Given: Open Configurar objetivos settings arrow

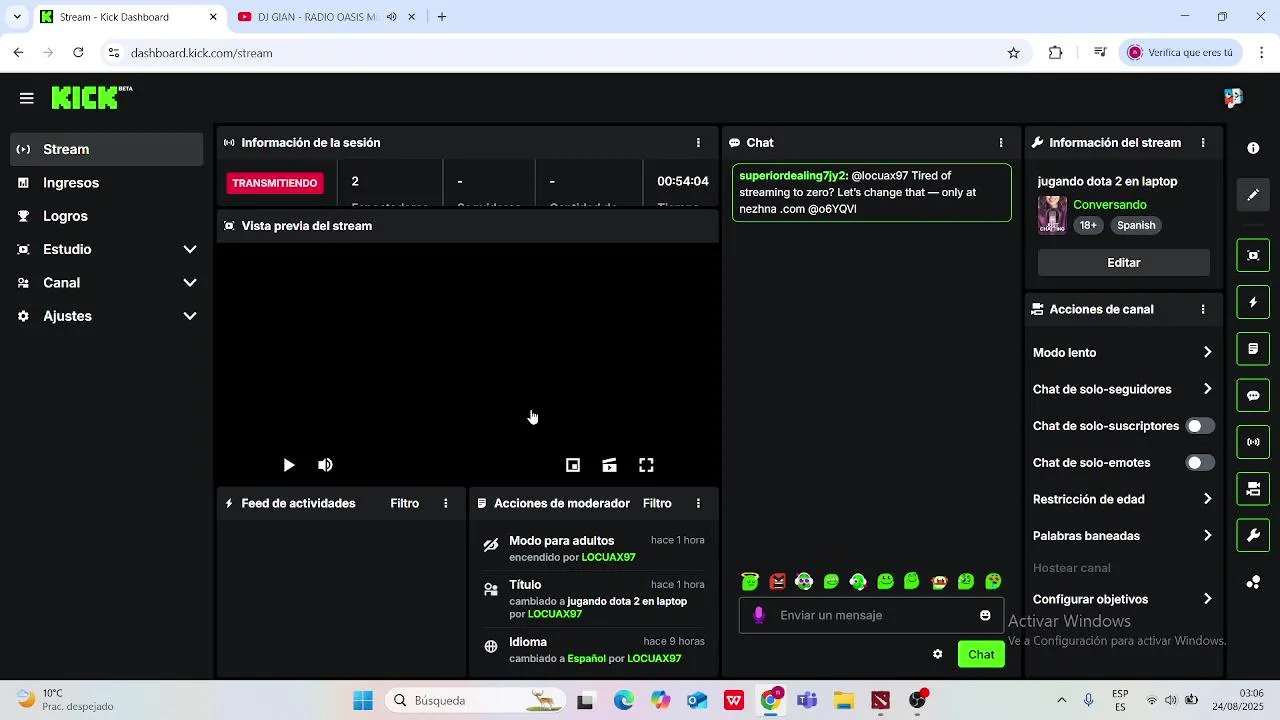Looking at the screenshot, I should coord(1207,599).
